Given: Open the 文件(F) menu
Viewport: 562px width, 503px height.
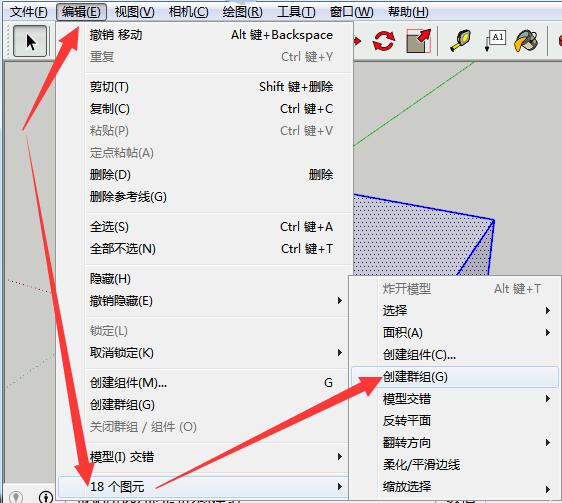Looking at the screenshot, I should point(28,12).
